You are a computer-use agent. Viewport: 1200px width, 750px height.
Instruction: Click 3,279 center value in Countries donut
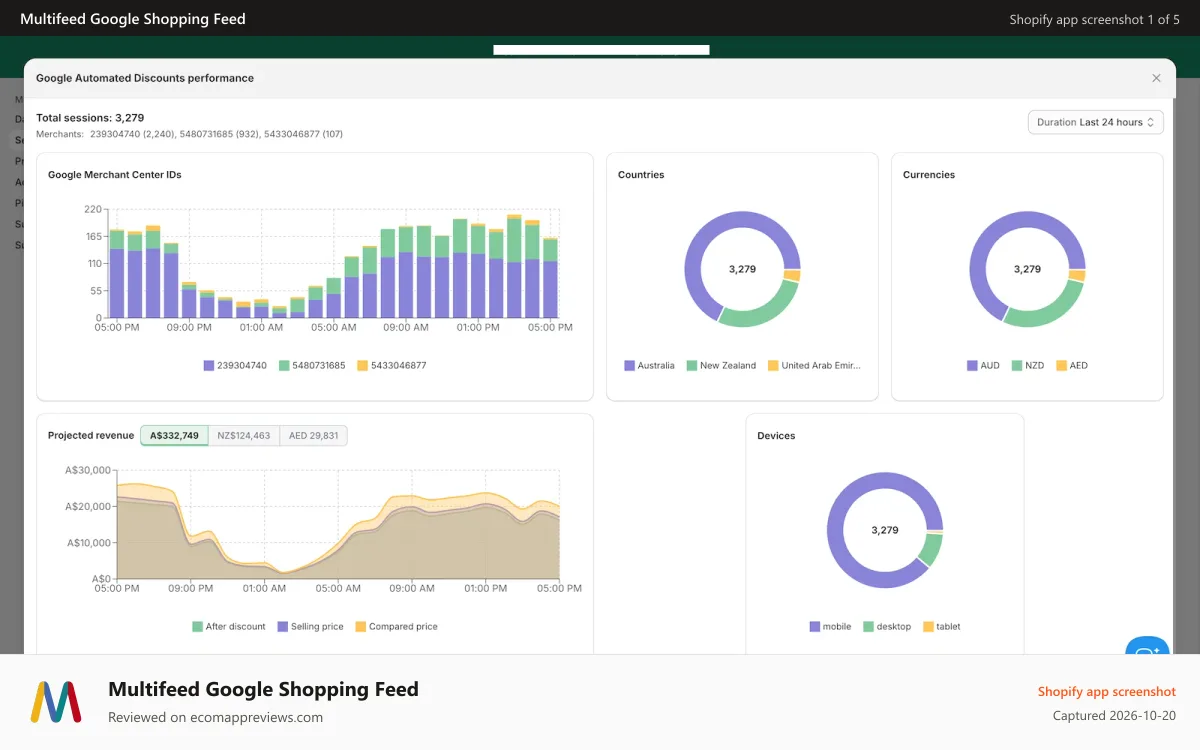pos(742,270)
